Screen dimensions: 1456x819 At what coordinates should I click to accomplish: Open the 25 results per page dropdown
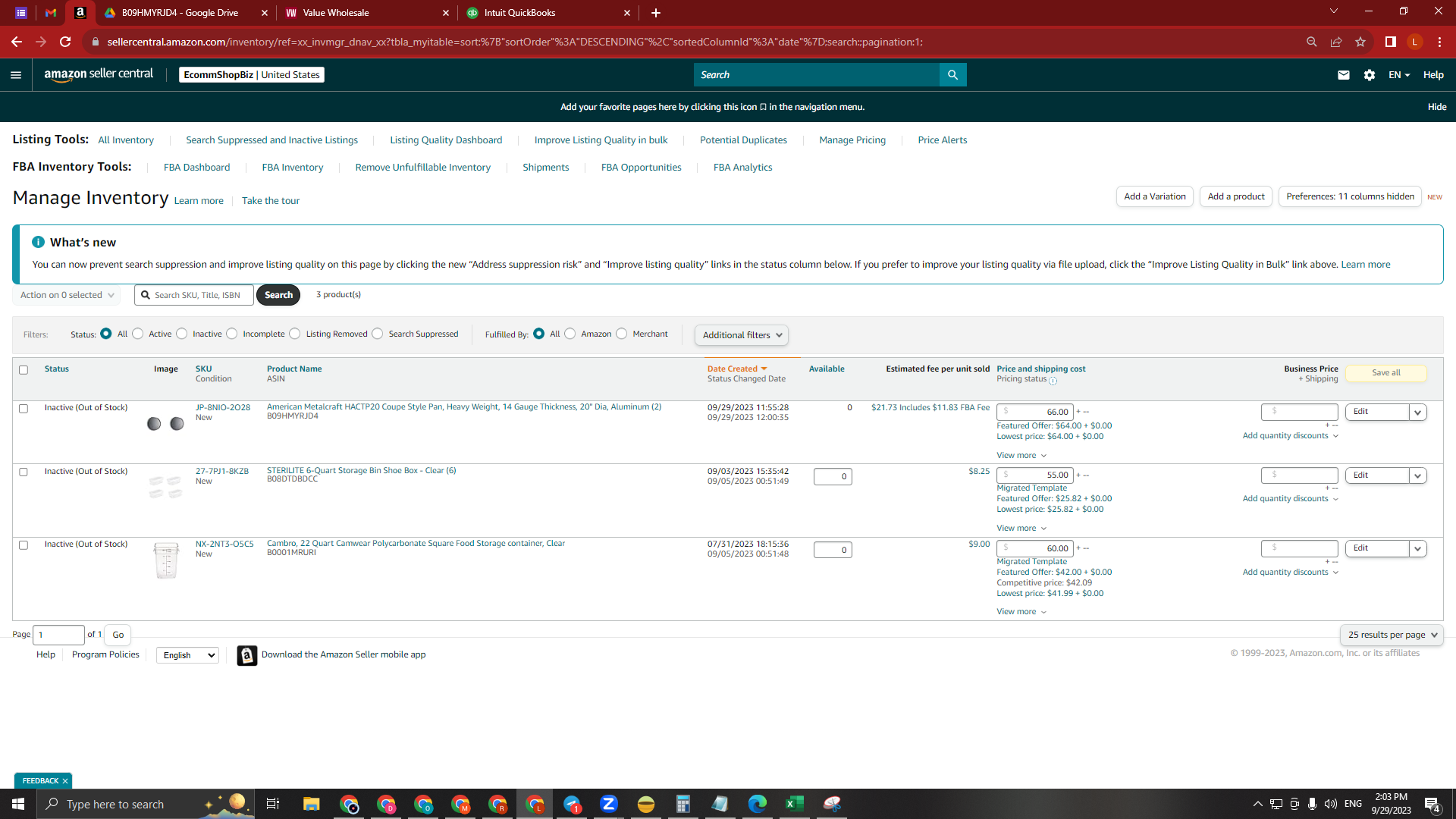(x=1392, y=635)
